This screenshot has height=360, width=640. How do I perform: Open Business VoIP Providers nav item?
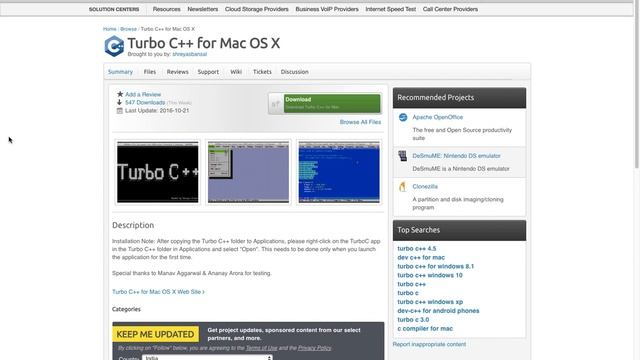click(x=327, y=9)
